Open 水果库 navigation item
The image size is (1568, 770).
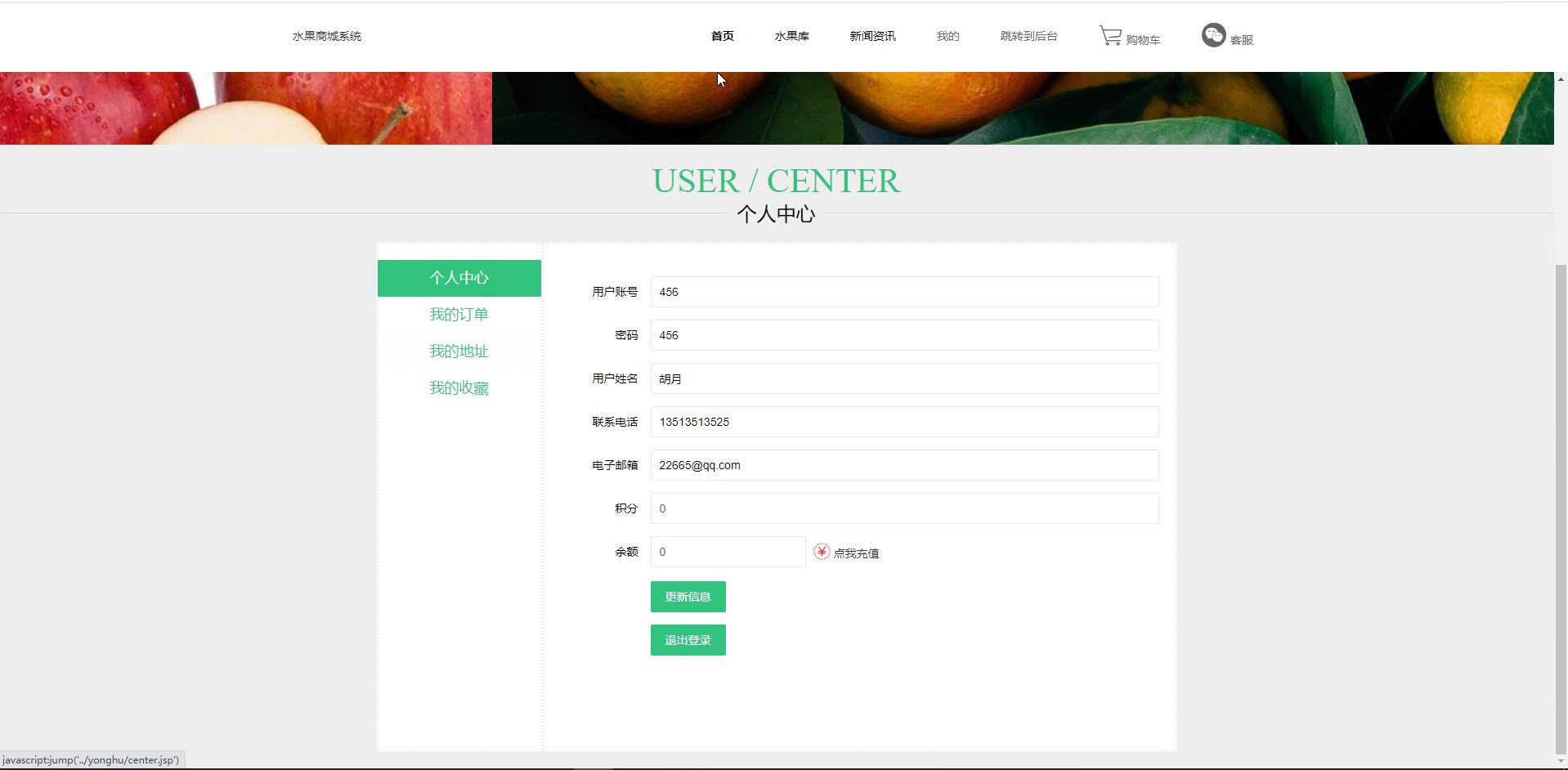click(x=791, y=36)
